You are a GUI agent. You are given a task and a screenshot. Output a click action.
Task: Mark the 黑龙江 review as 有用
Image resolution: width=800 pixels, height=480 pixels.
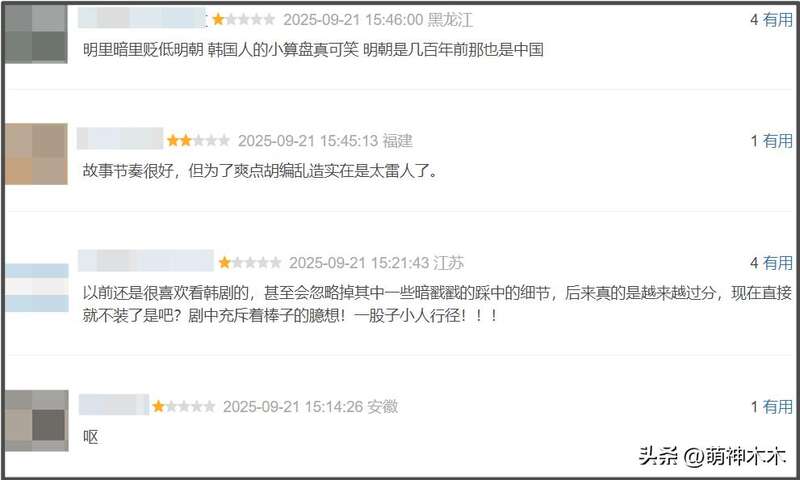[778, 20]
